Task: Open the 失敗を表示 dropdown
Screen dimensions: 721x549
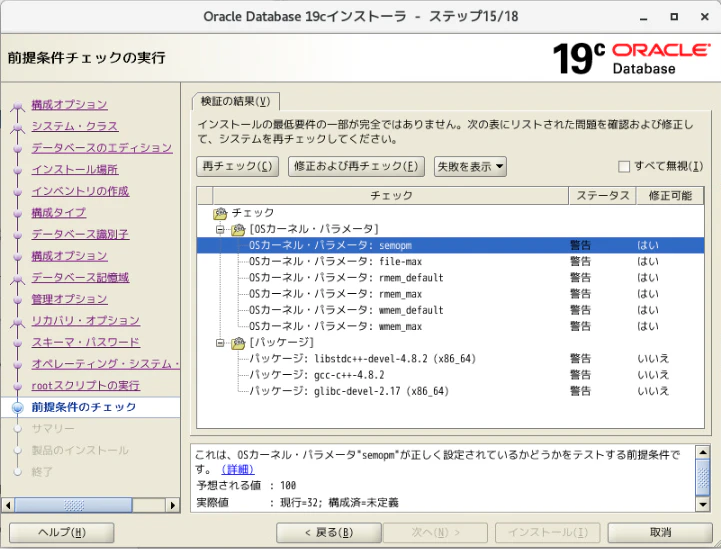Action: click(470, 166)
